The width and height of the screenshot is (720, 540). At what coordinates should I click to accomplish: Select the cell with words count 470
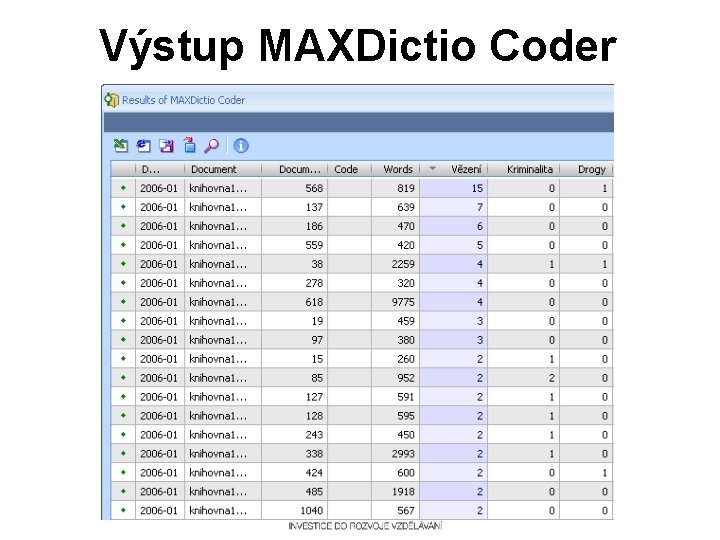pyautogui.click(x=395, y=226)
